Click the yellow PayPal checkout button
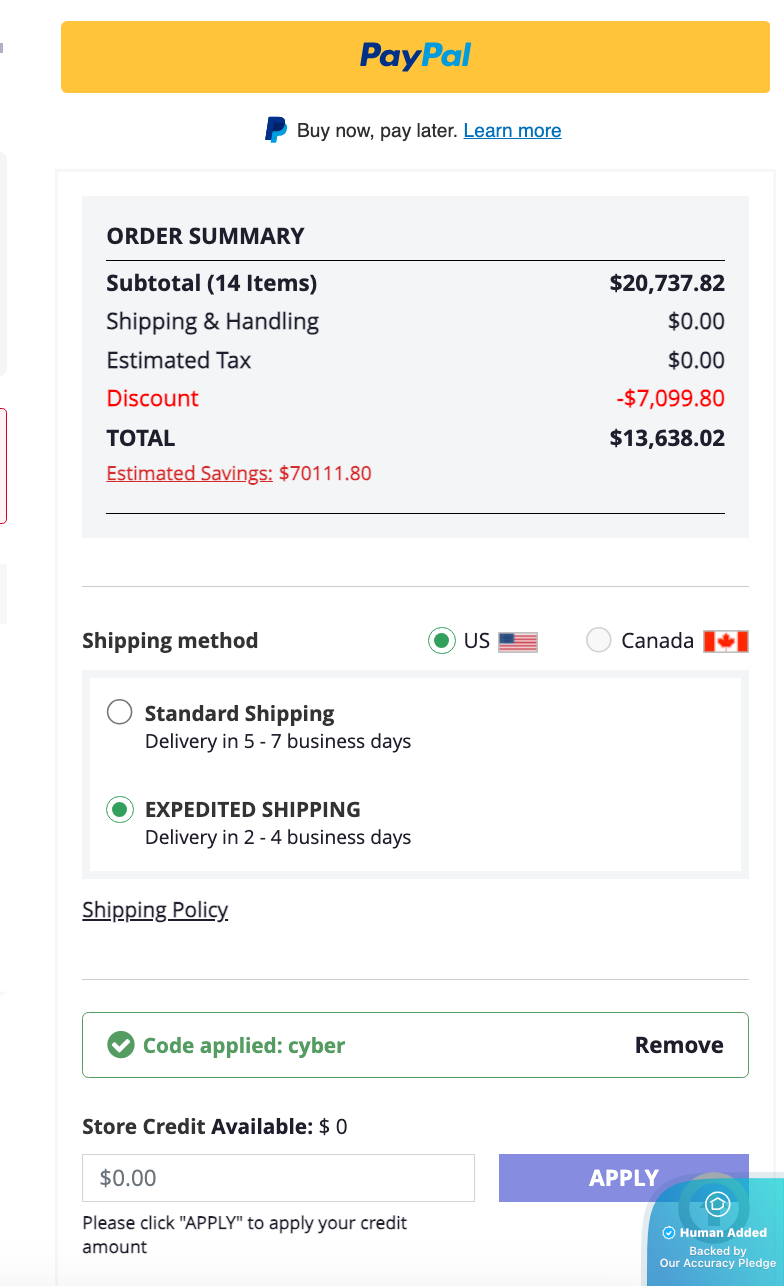The height and width of the screenshot is (1286, 784). click(415, 57)
